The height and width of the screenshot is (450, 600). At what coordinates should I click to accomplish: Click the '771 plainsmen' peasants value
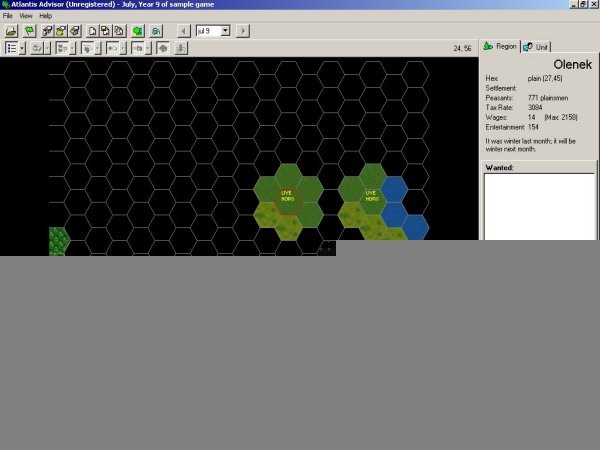[x=548, y=98]
